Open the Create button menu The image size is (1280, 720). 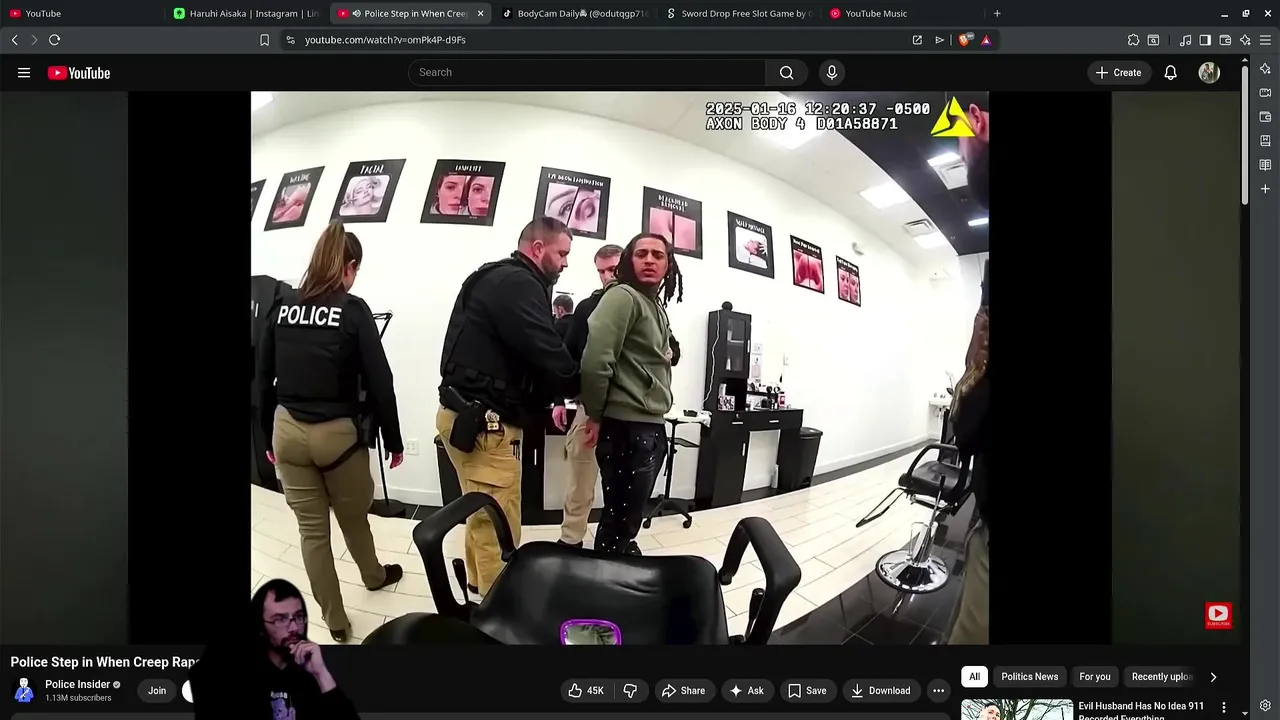(1118, 72)
